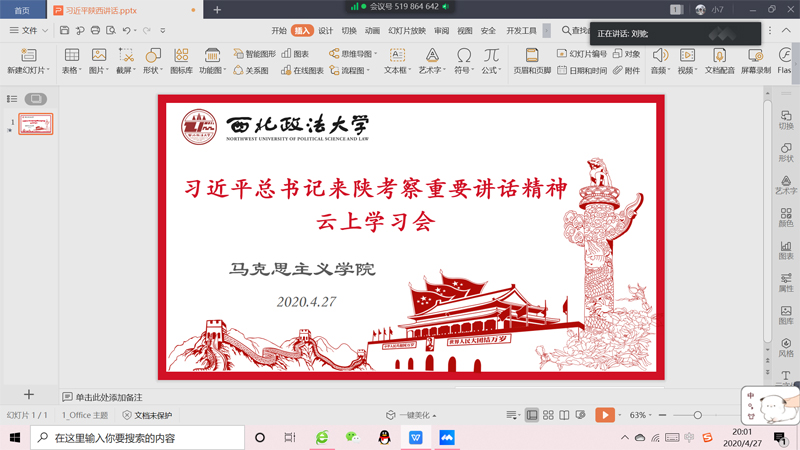Switch to normal view in status bar
Screen dimensions: 800x450
click(532, 415)
